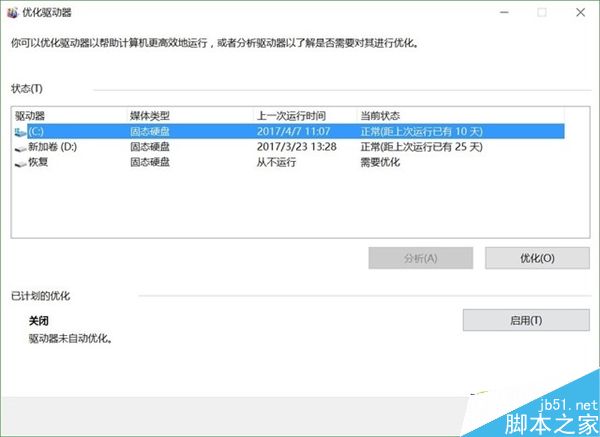Select the 新加卷 (D:) drive name
This screenshot has width=600, height=437.
(53, 147)
